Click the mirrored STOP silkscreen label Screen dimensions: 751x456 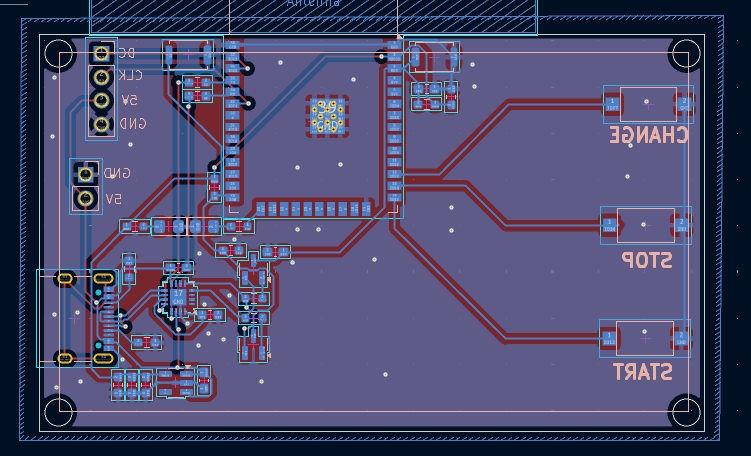pyautogui.click(x=645, y=261)
